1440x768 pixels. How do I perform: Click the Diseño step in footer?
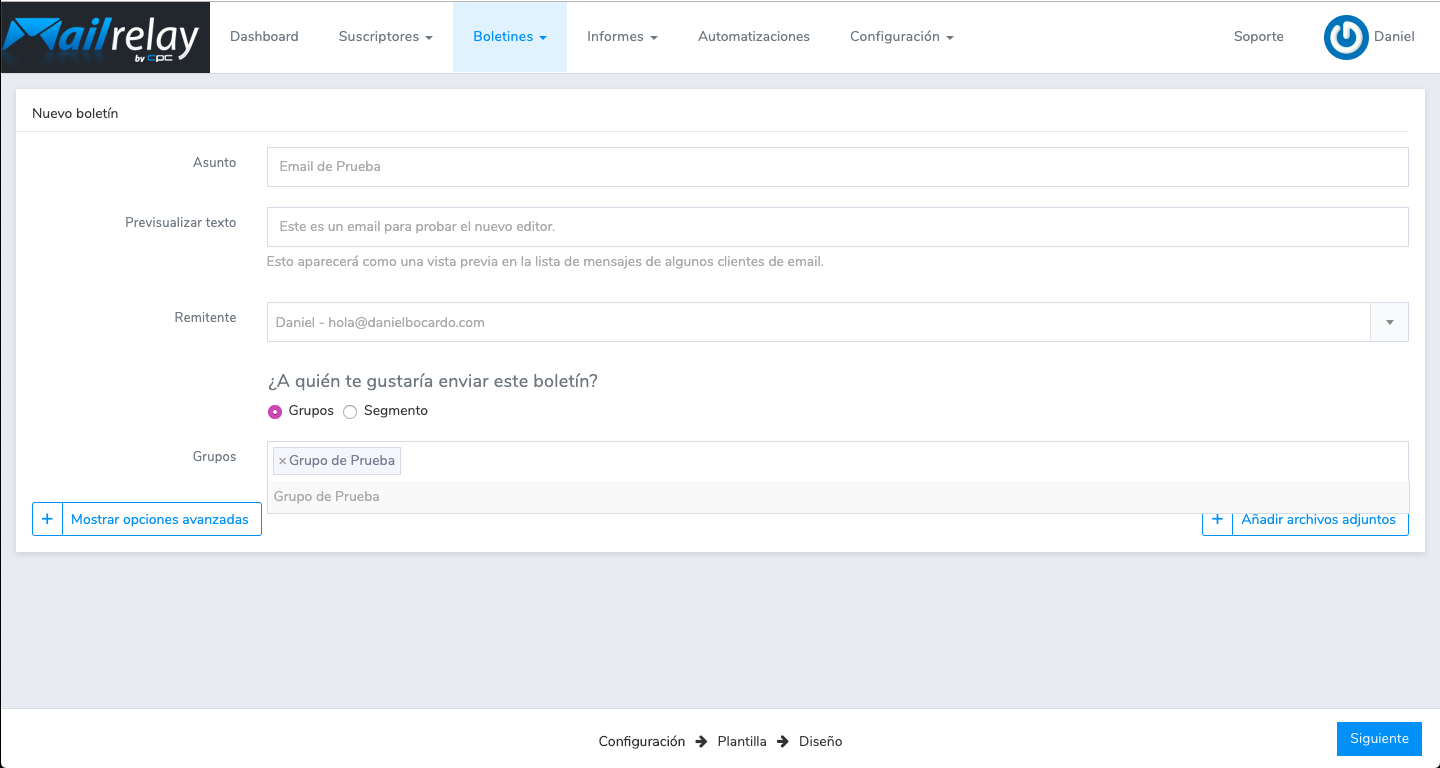[820, 742]
